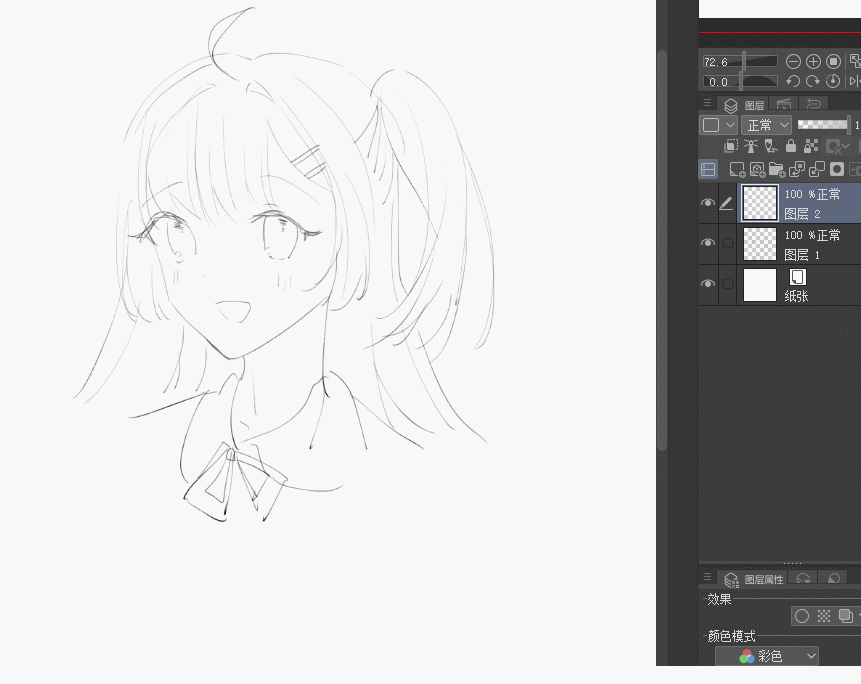
Task: Click the zoom out button in Navigator
Action: click(x=793, y=61)
